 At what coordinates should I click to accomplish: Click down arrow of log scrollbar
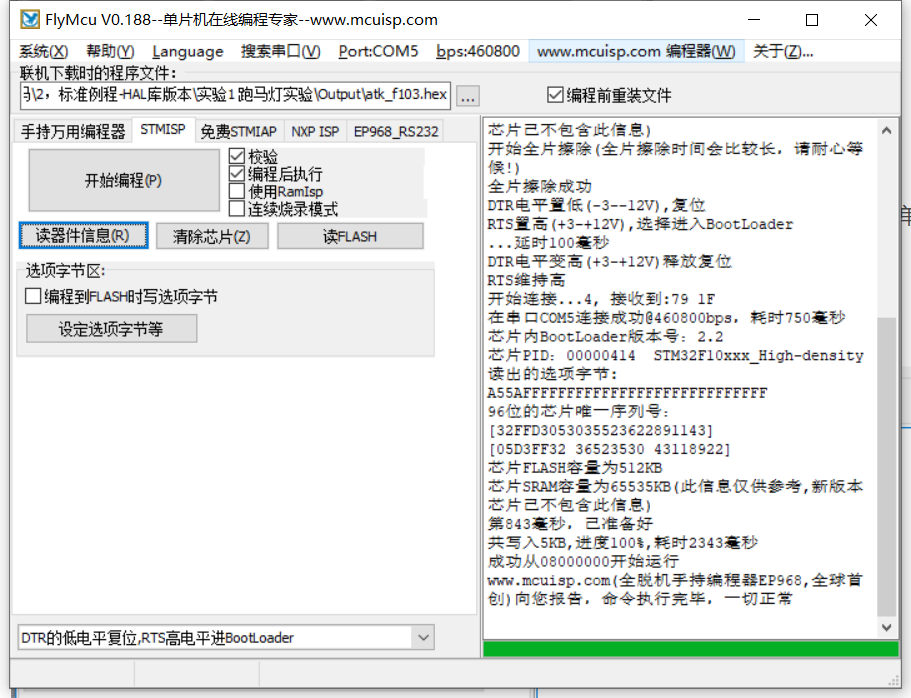(x=886, y=627)
